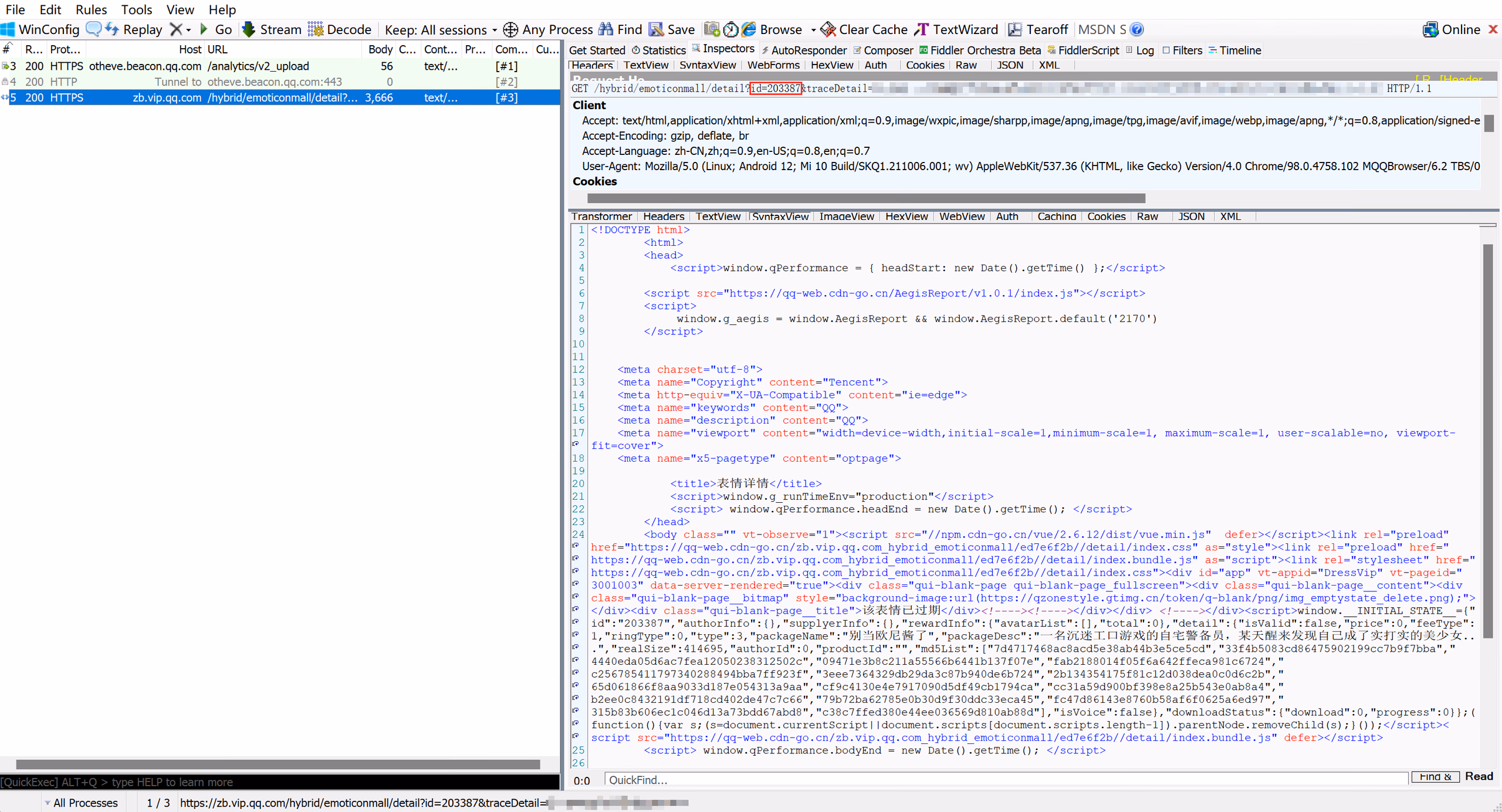Open WinConfig from the toolbar
The image size is (1502, 812).
(40, 29)
